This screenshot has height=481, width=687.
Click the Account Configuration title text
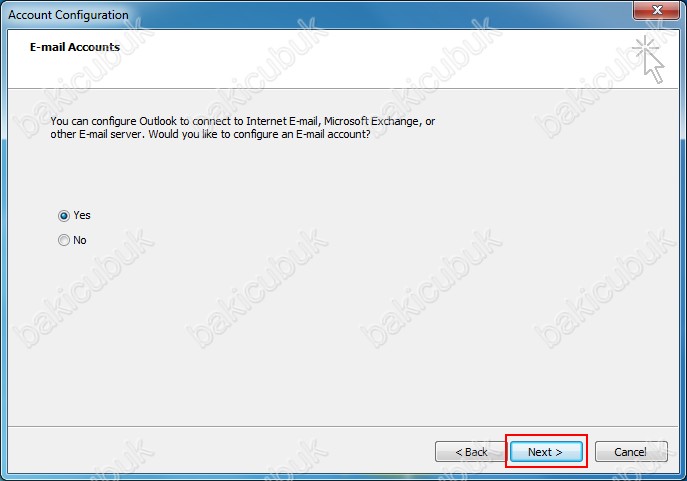[68, 15]
